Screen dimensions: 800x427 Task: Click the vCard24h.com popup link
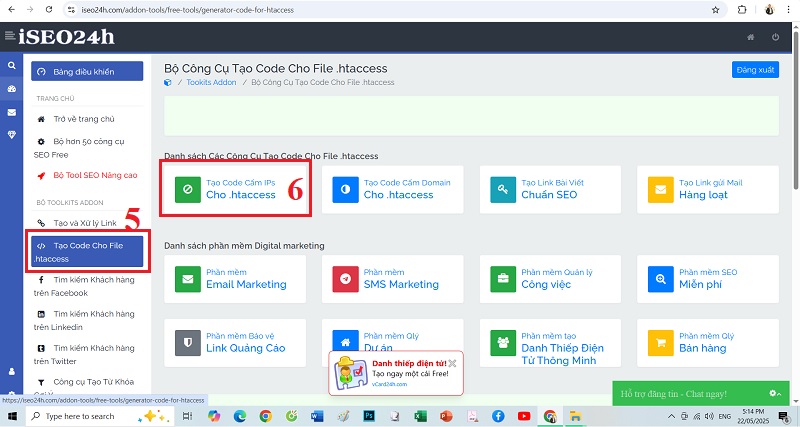pyautogui.click(x=389, y=384)
